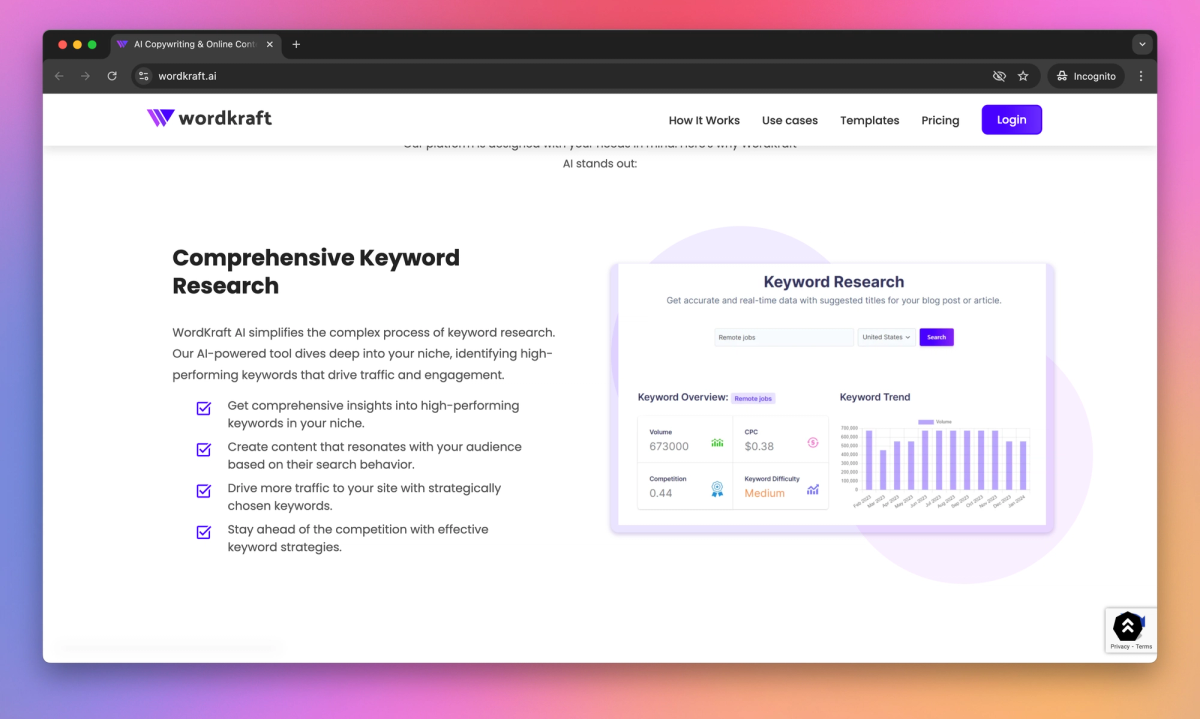Click the 'Keyword Trend' label
The height and width of the screenshot is (719, 1200).
pos(875,397)
